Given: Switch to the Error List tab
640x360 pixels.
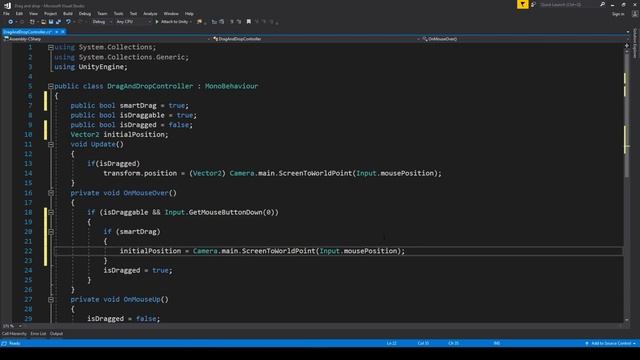Looking at the screenshot, I should point(38,334).
